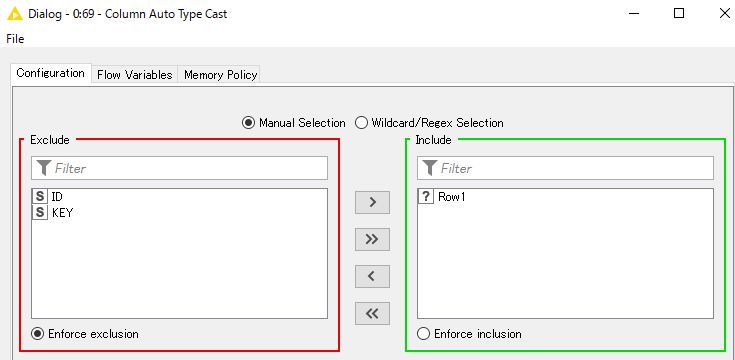Click the string type icon beside ID
The height and width of the screenshot is (360, 735).
pyautogui.click(x=40, y=197)
